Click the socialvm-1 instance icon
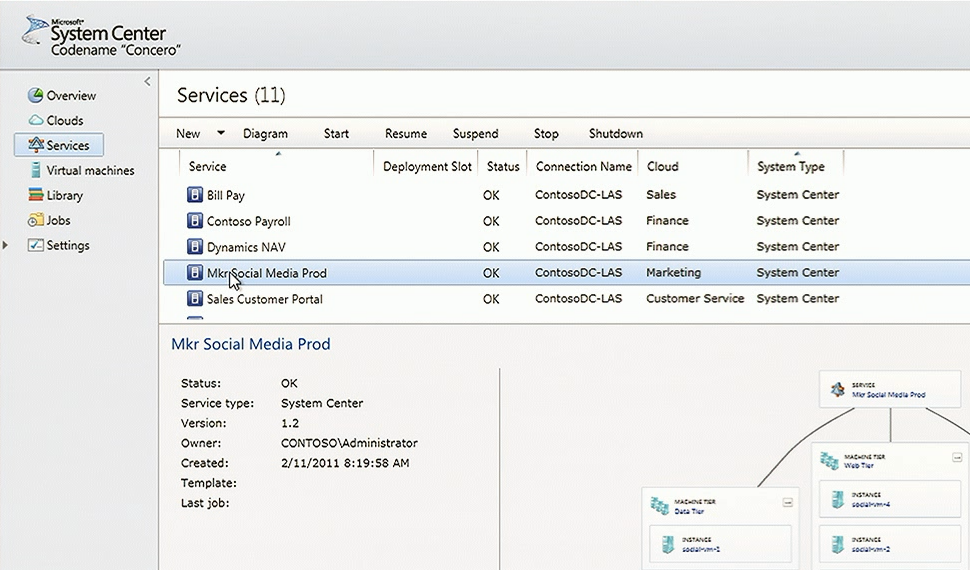The height and width of the screenshot is (570, 970). point(667,545)
